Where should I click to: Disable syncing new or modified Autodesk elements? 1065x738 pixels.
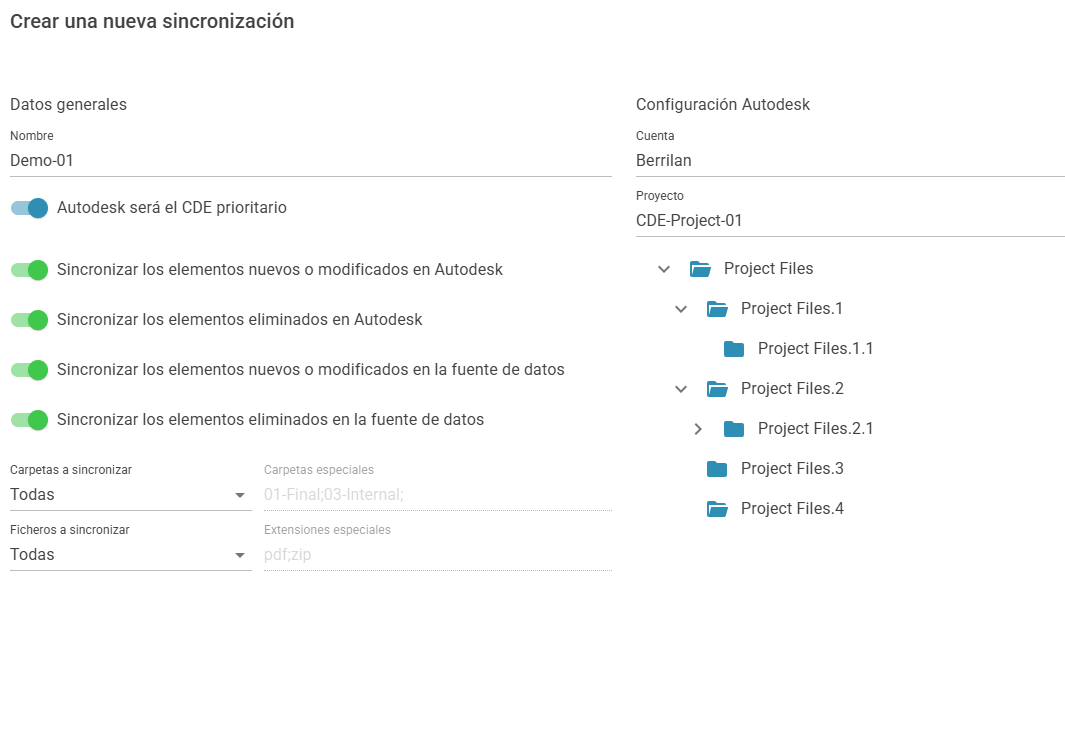pyautogui.click(x=30, y=270)
